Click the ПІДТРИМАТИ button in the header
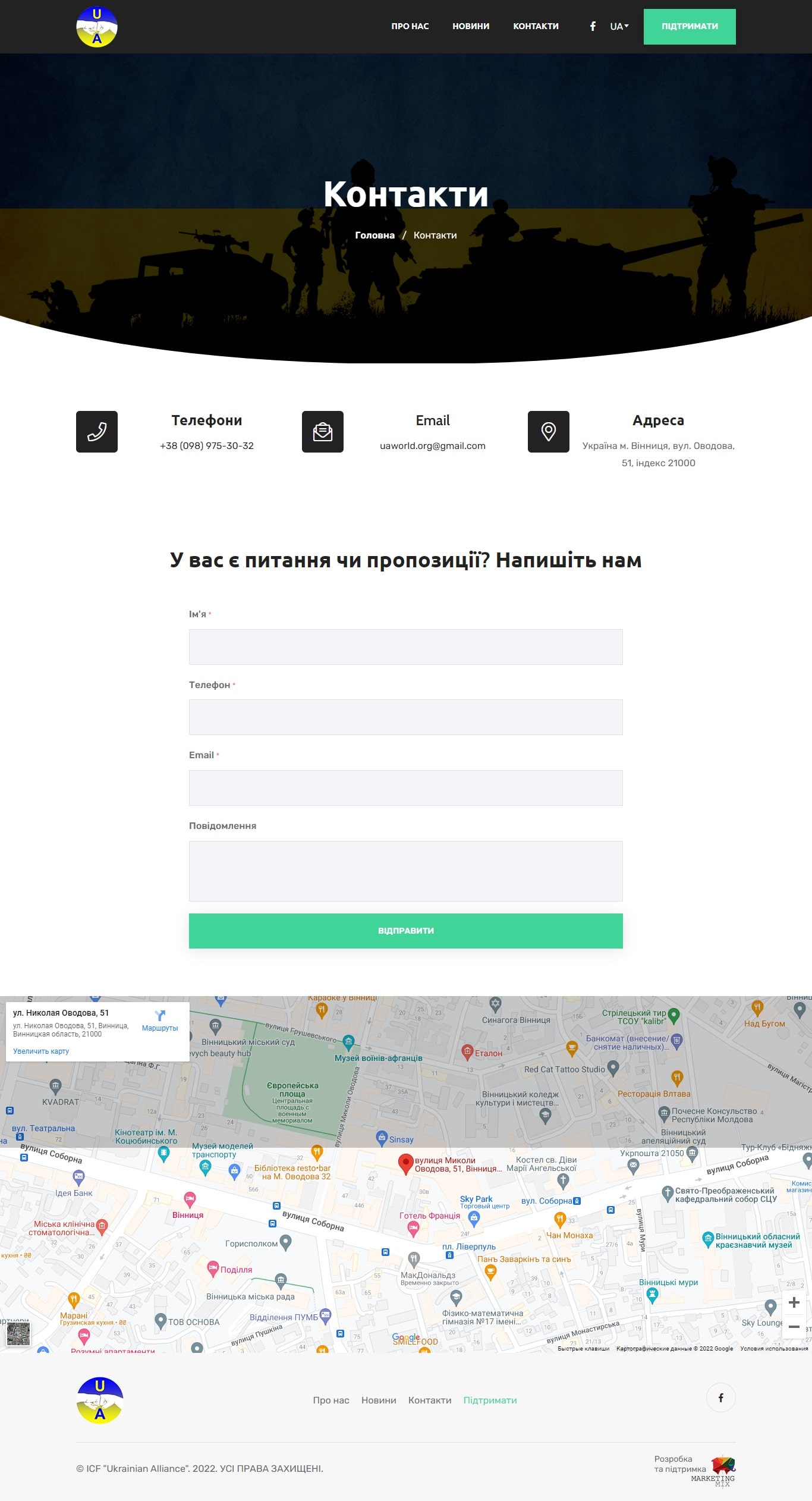812x1501 pixels. coord(690,27)
